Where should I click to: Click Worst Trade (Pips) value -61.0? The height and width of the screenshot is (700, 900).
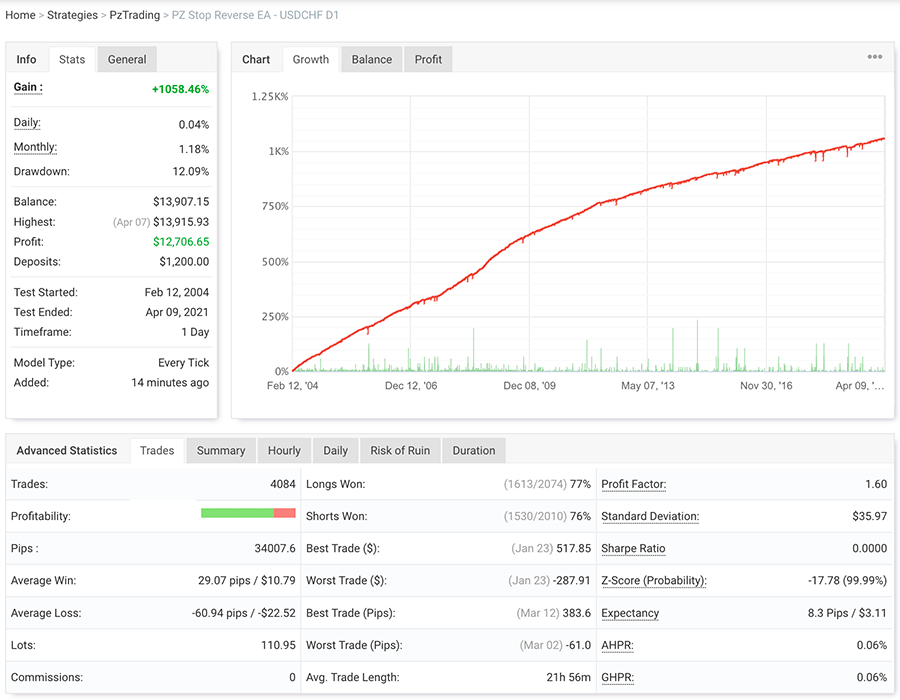pyautogui.click(x=578, y=645)
